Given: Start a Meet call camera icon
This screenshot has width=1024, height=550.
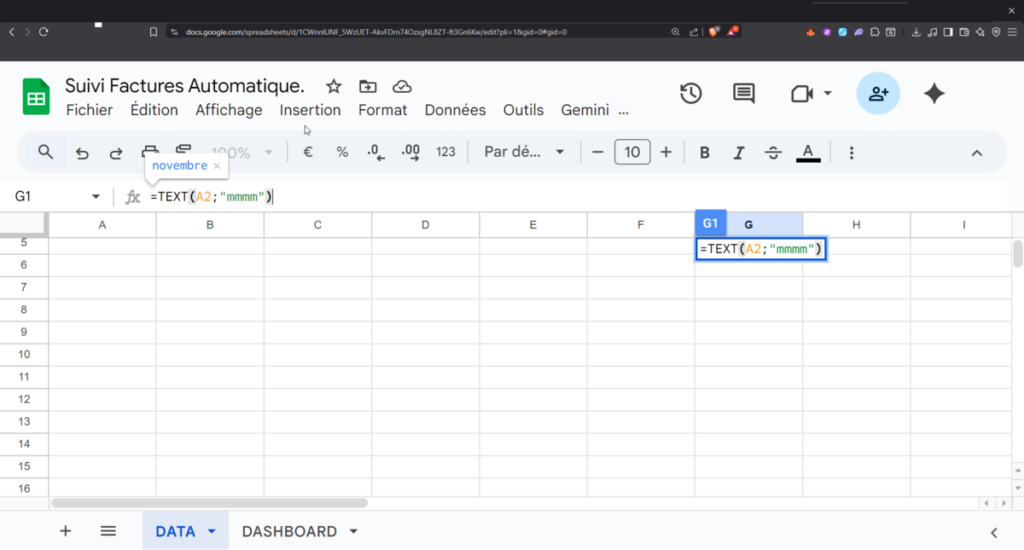Looking at the screenshot, I should 802,93.
